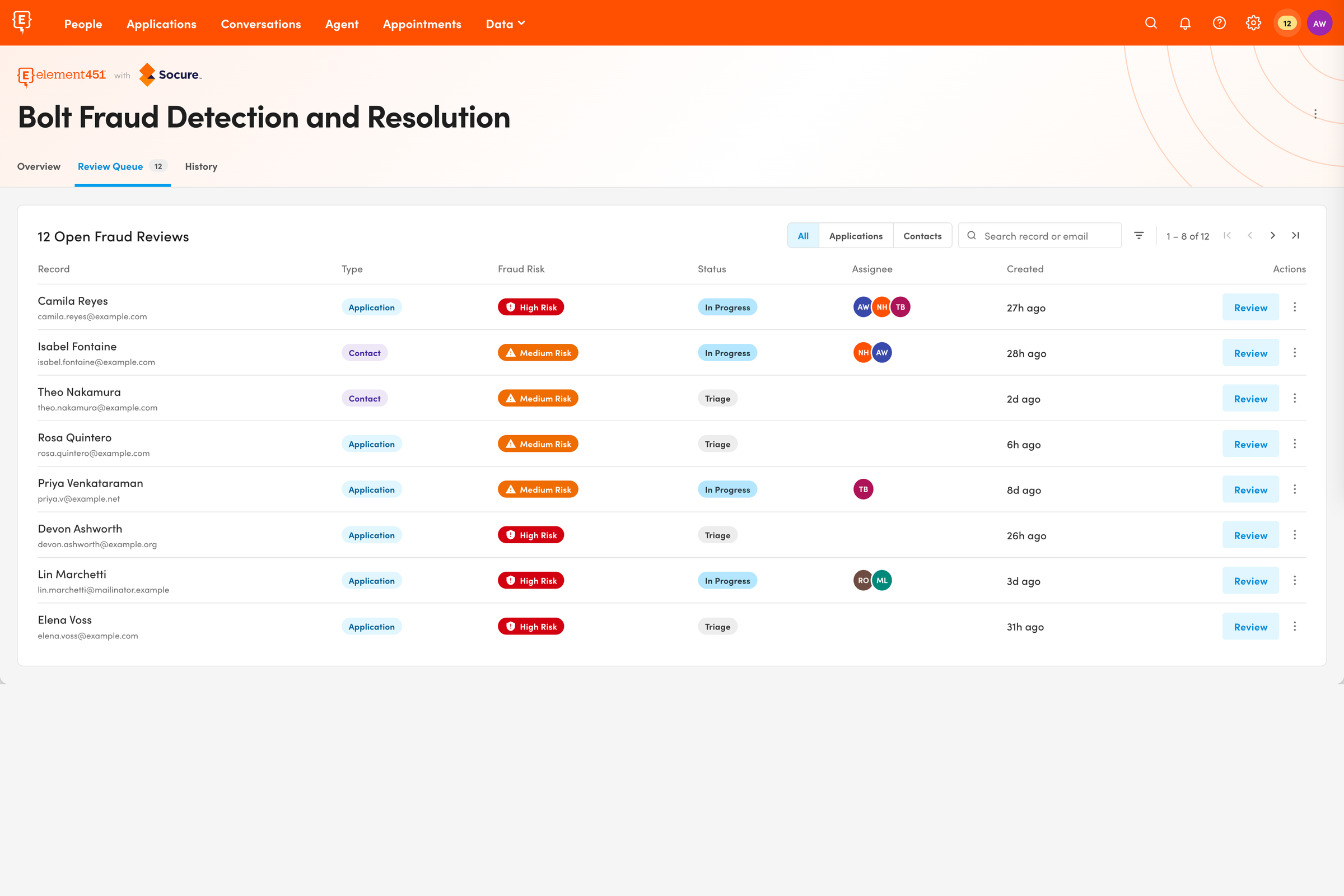Click In Progress status for Isabel Fontaine
The width and height of the screenshot is (1344, 896).
coord(727,353)
